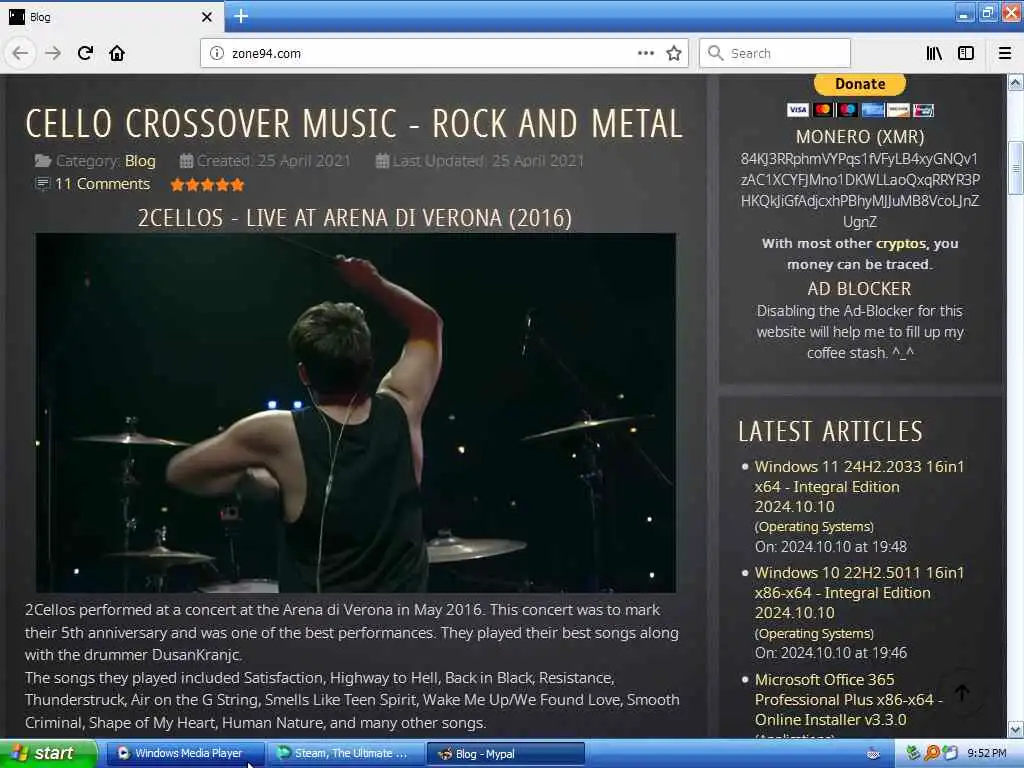Click the Ad Blocker heading in sidebar
Viewport: 1024px width, 768px height.
point(859,289)
